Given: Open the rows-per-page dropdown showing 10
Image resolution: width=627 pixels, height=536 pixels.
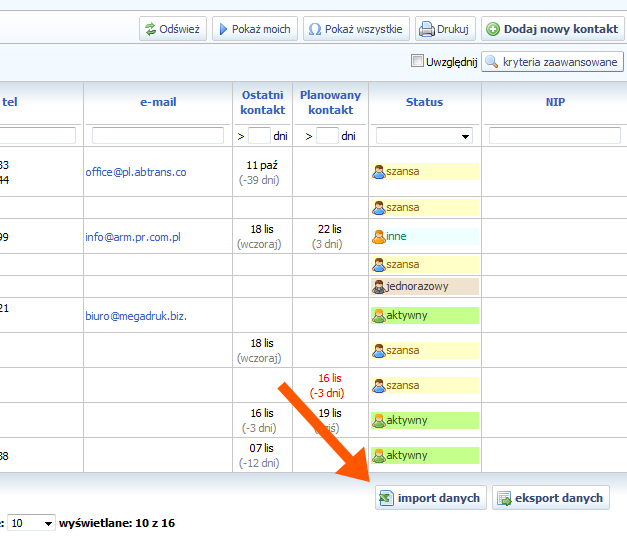Looking at the screenshot, I should click(x=31, y=523).
